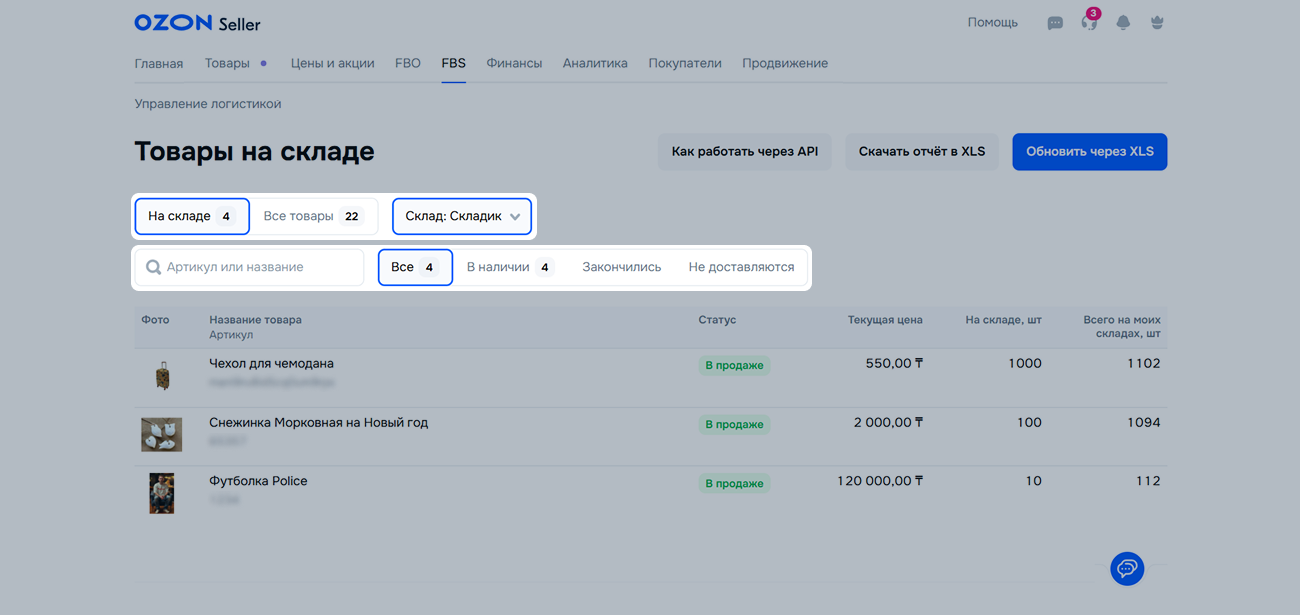This screenshot has width=1300, height=615.
Task: Show Закончились items filter
Action: [x=621, y=267]
